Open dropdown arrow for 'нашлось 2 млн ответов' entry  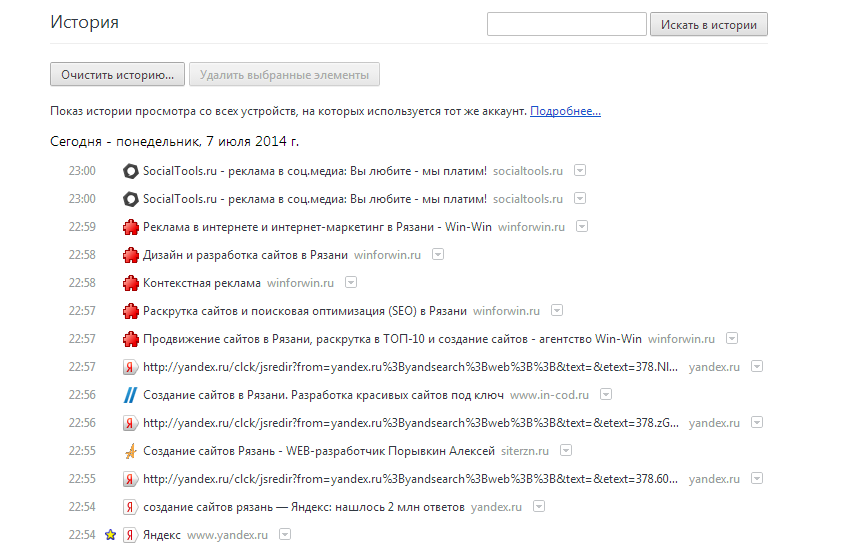coord(538,507)
